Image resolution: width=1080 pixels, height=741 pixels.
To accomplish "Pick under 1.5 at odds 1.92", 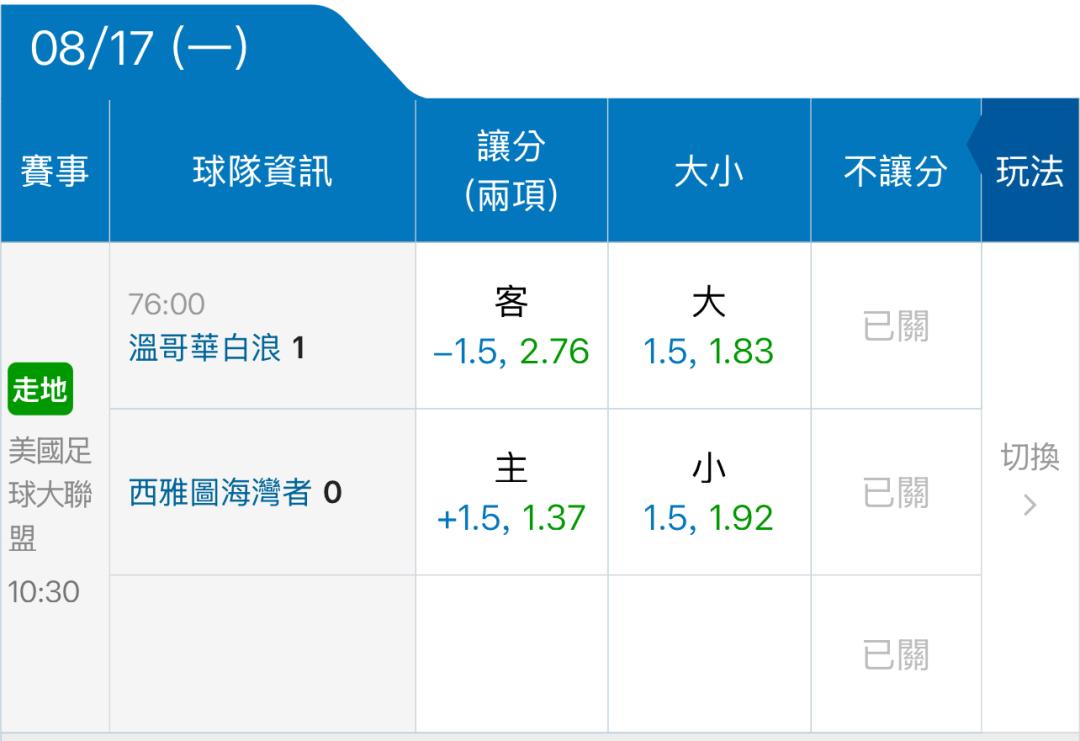I will 709,492.
